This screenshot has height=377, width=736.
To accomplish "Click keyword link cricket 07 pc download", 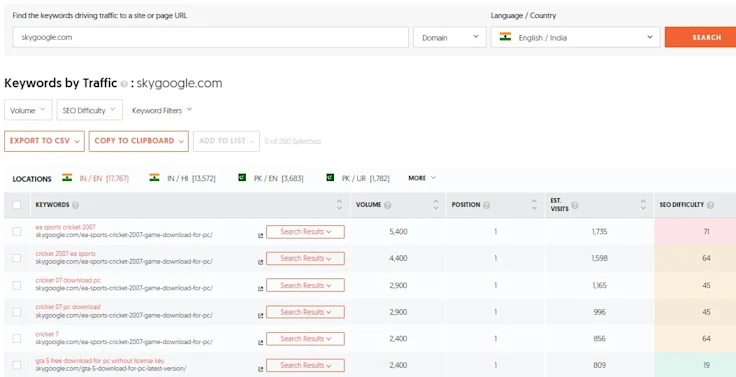I will 68,307.
